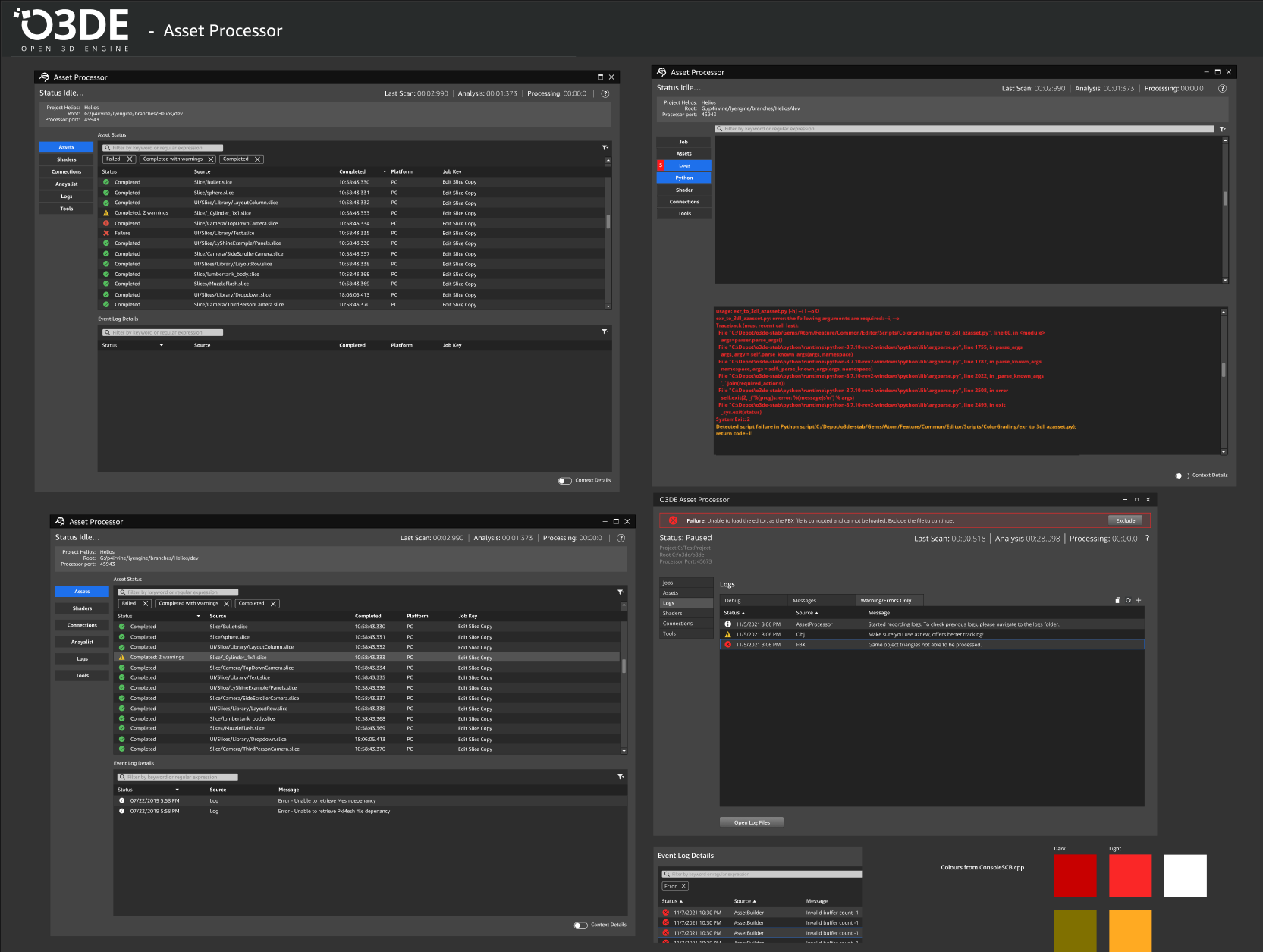The width and height of the screenshot is (1263, 952).
Task: Click help icon in top-right Asset Processor window
Action: pos(1222,88)
